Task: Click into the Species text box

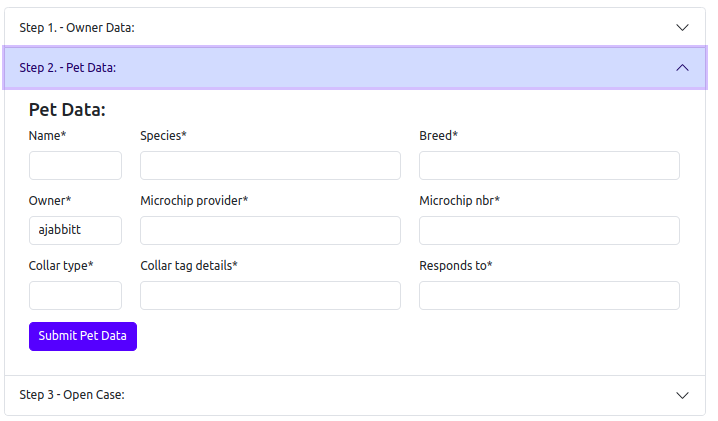Action: [x=270, y=166]
